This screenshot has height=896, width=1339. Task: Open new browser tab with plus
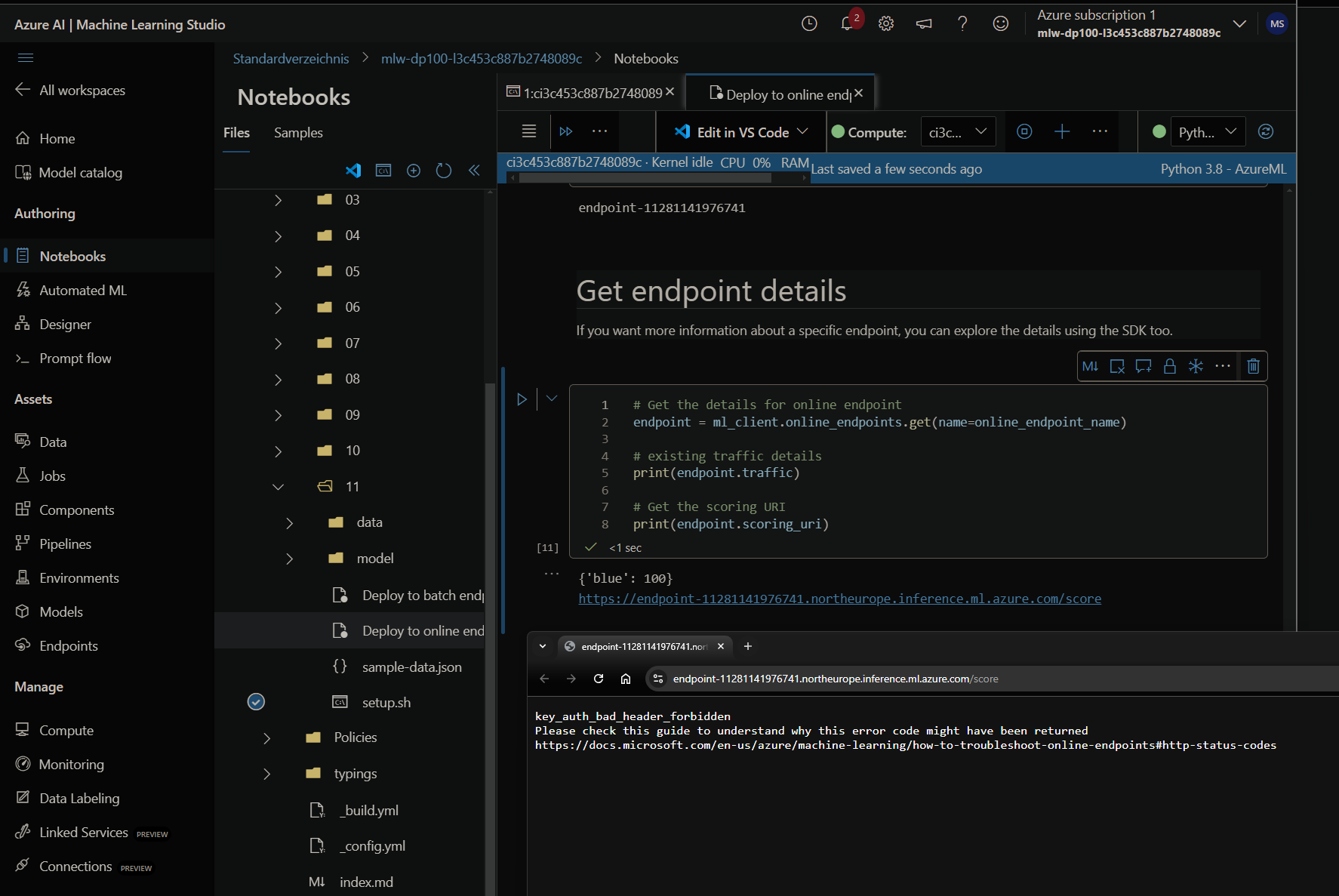[x=748, y=646]
